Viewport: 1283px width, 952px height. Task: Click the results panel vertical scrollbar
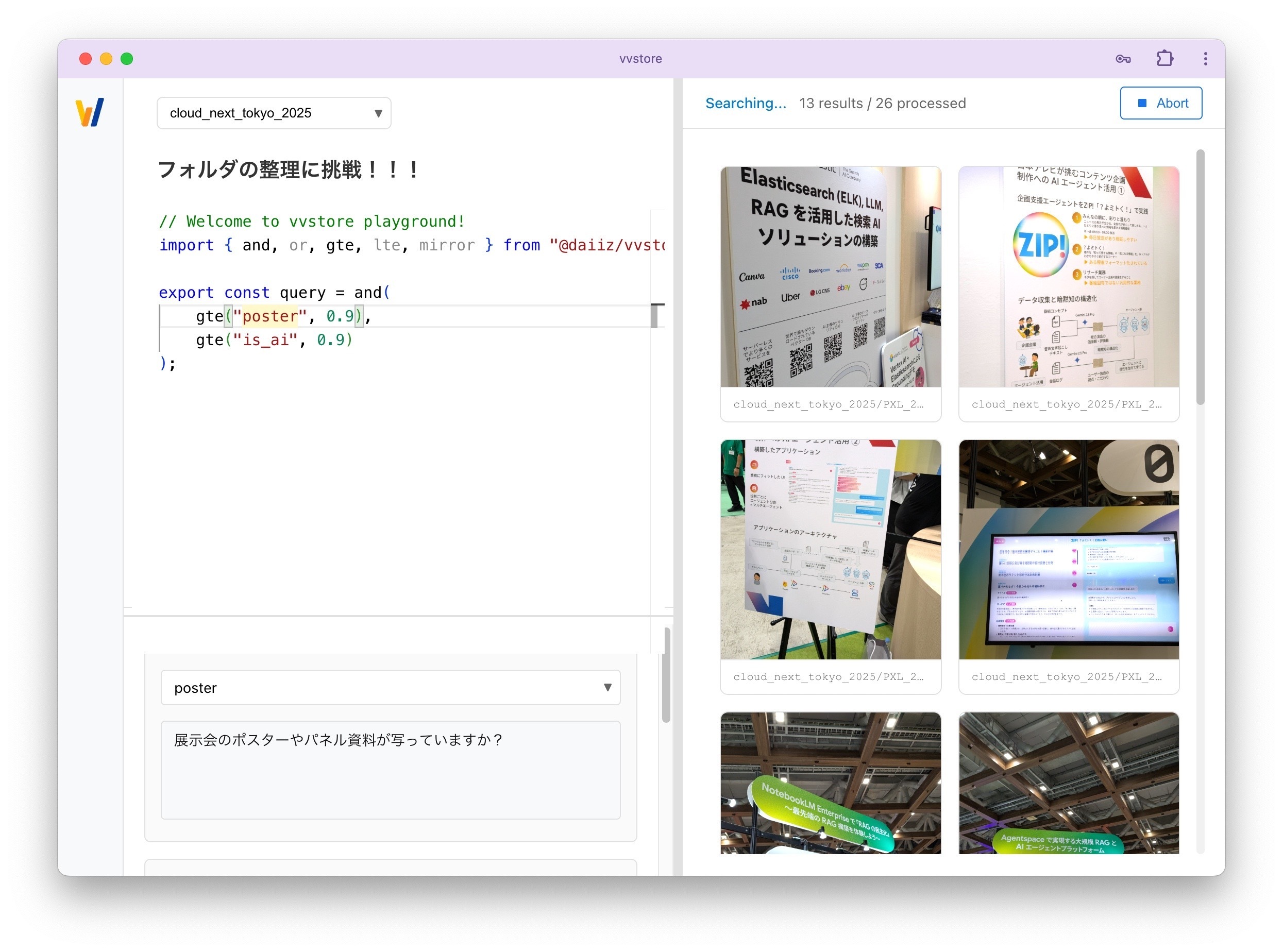pyautogui.click(x=1200, y=277)
